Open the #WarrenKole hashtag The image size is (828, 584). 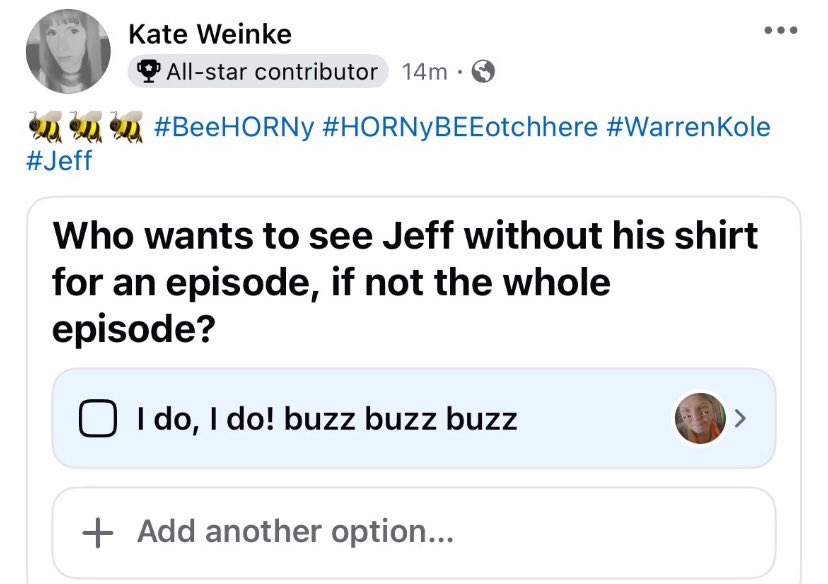point(689,127)
